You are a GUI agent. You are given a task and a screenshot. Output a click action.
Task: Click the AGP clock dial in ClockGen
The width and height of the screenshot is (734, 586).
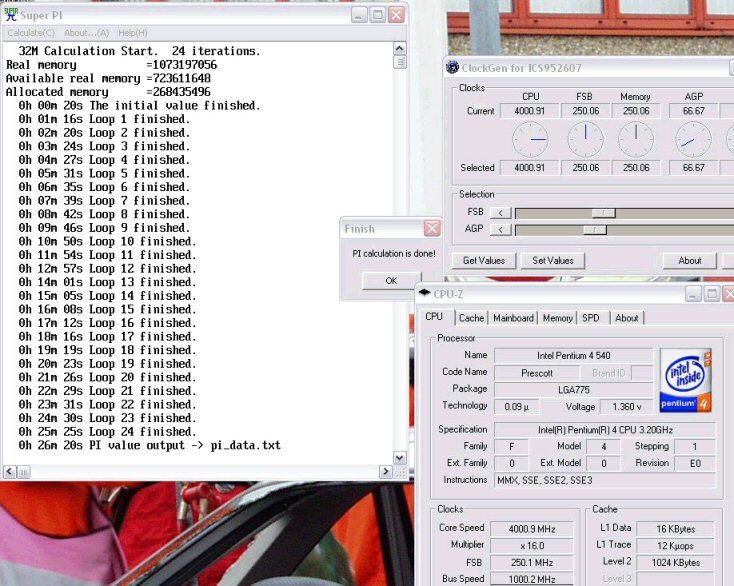tap(693, 139)
